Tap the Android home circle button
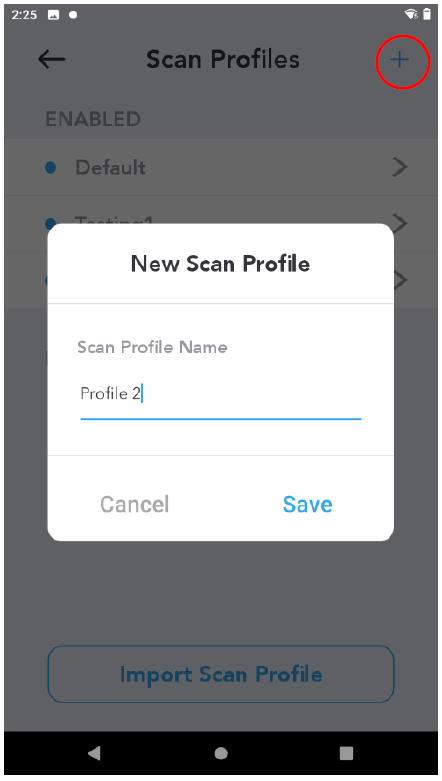 click(x=221, y=753)
